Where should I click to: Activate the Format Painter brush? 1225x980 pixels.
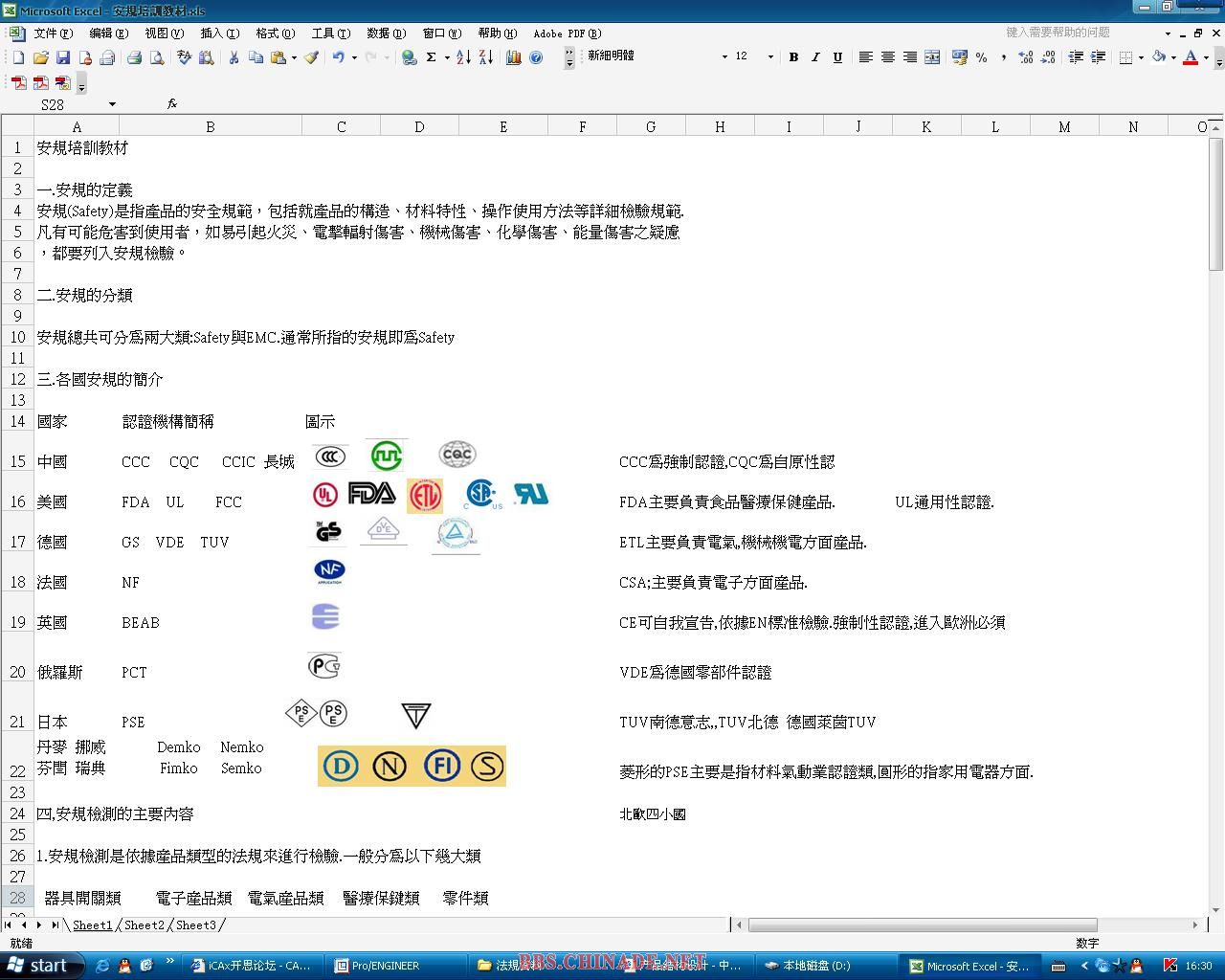[312, 57]
